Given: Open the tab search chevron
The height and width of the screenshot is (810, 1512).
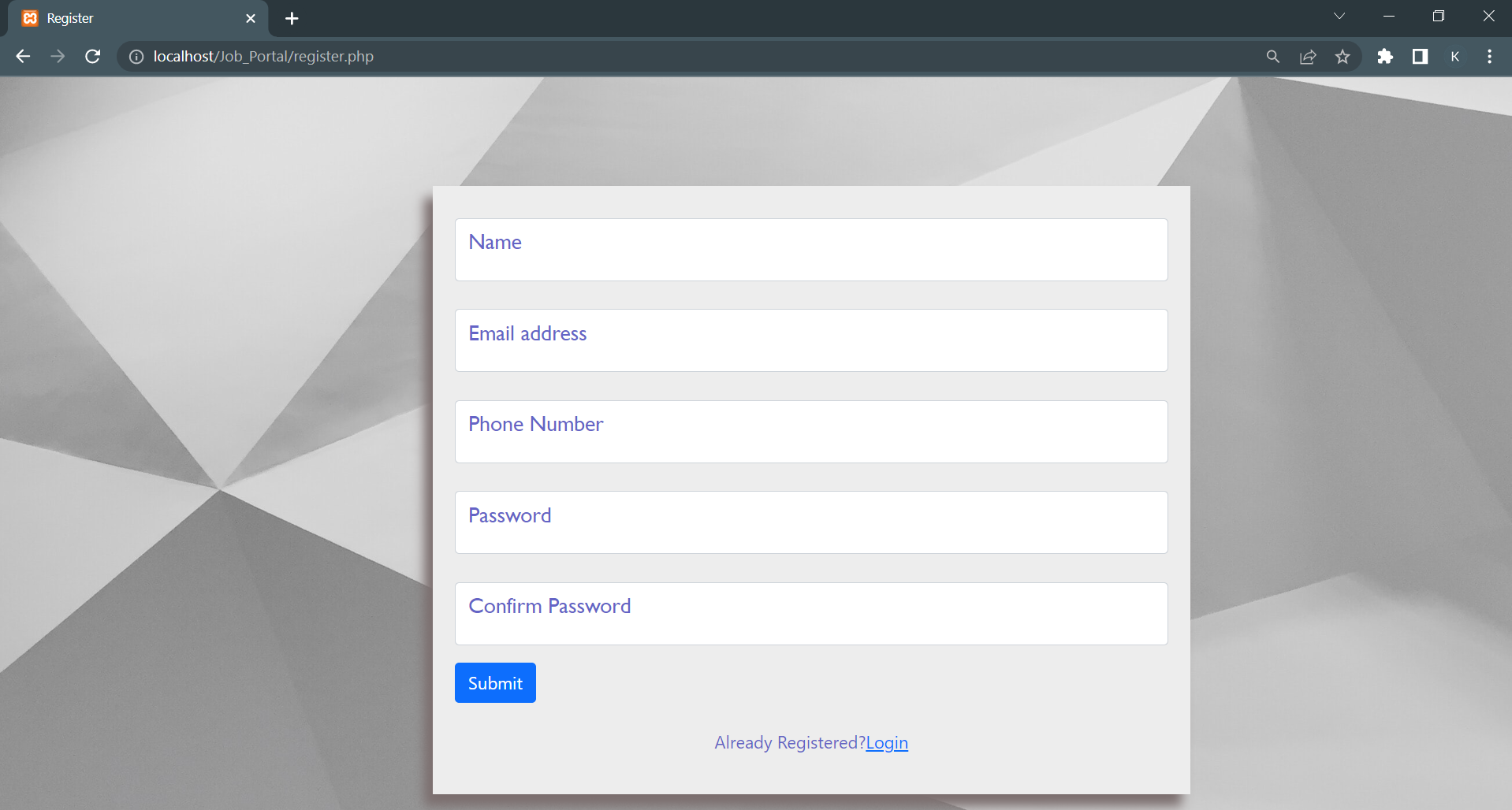Looking at the screenshot, I should 1339,16.
